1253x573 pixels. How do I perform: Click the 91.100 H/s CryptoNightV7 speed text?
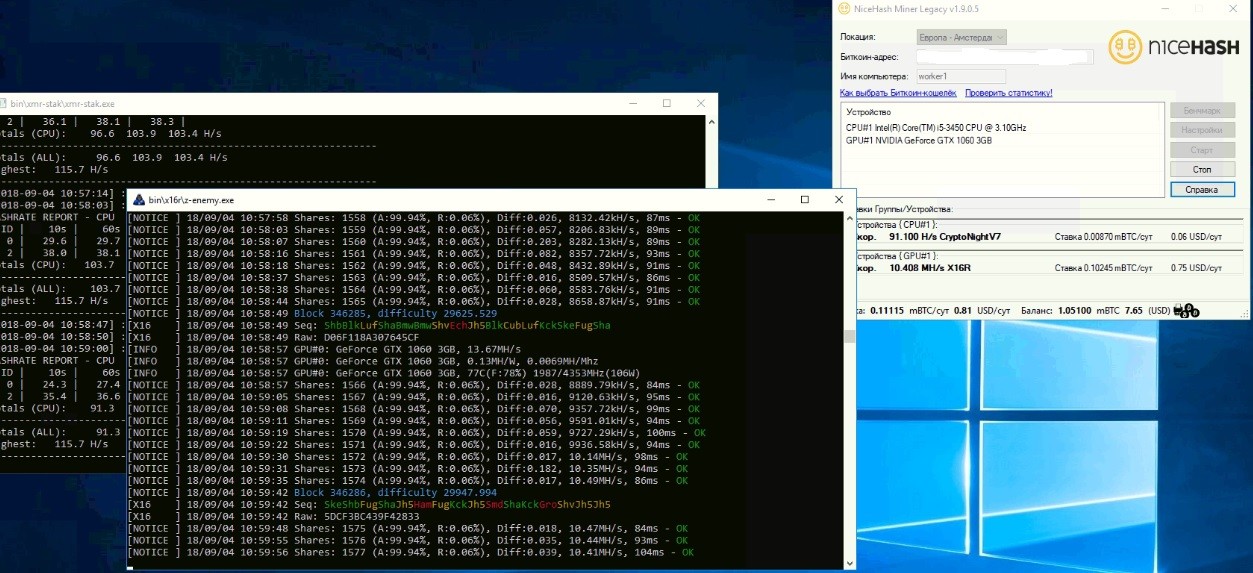click(x=945, y=237)
